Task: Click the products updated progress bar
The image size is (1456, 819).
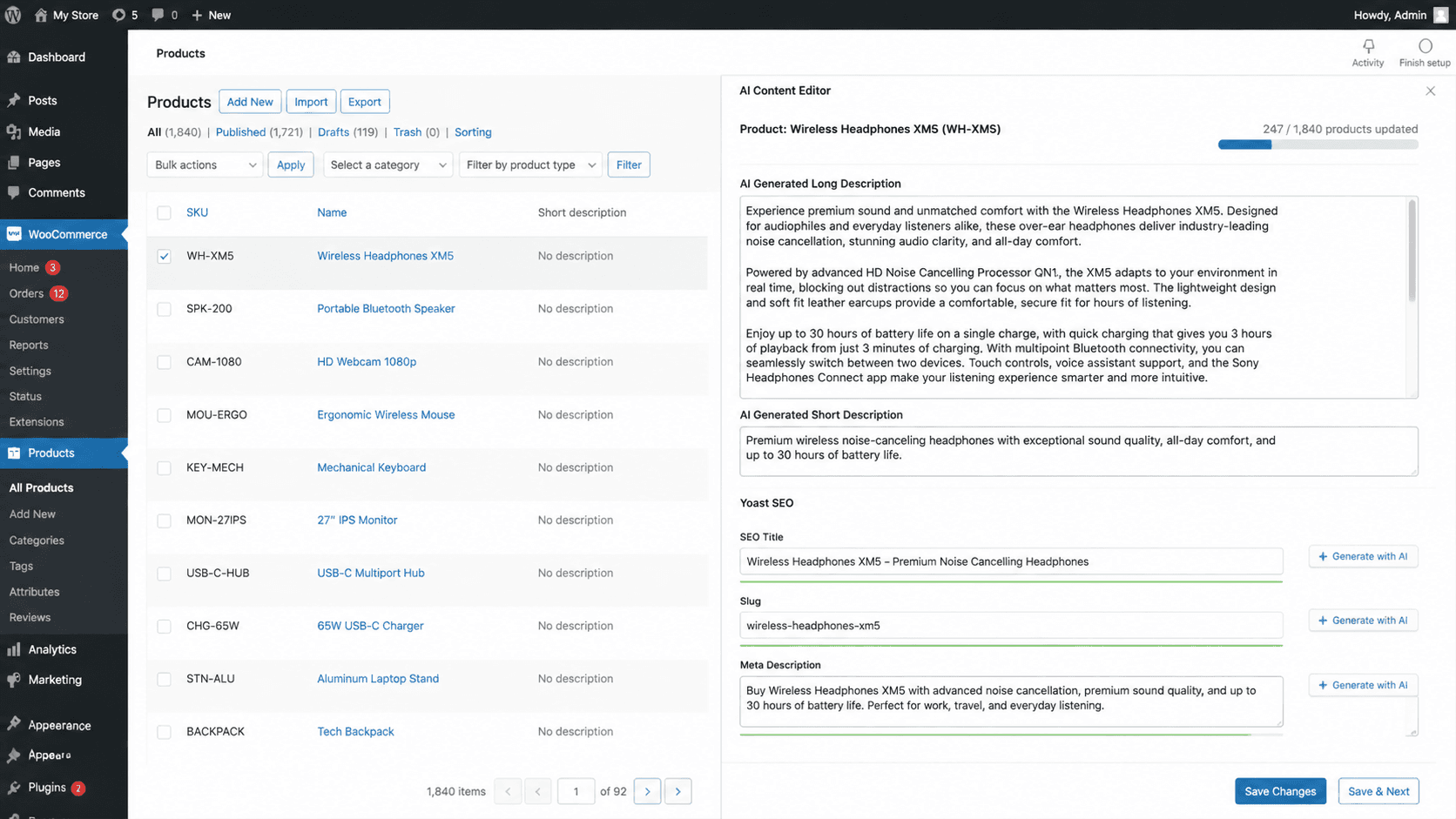Action: (x=1318, y=145)
